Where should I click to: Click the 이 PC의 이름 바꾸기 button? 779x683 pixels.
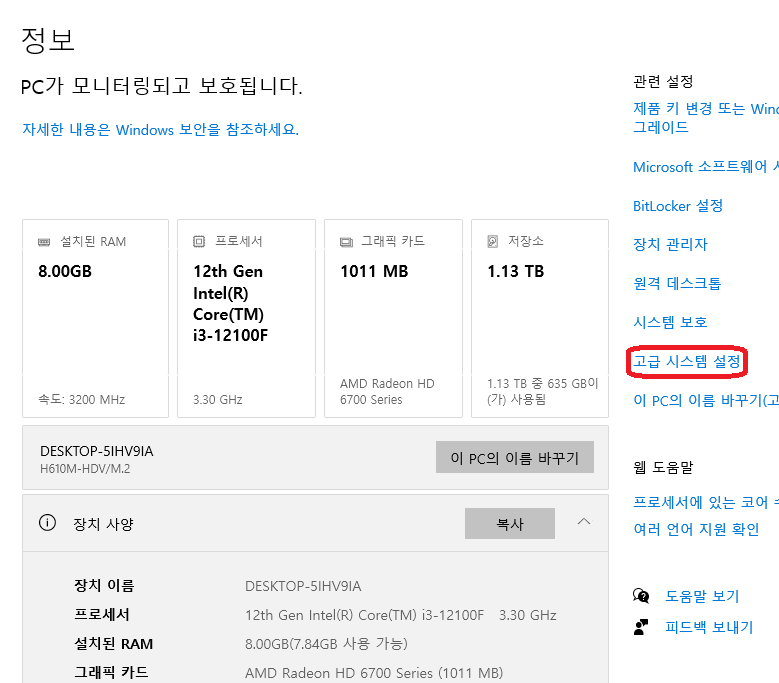(x=515, y=457)
